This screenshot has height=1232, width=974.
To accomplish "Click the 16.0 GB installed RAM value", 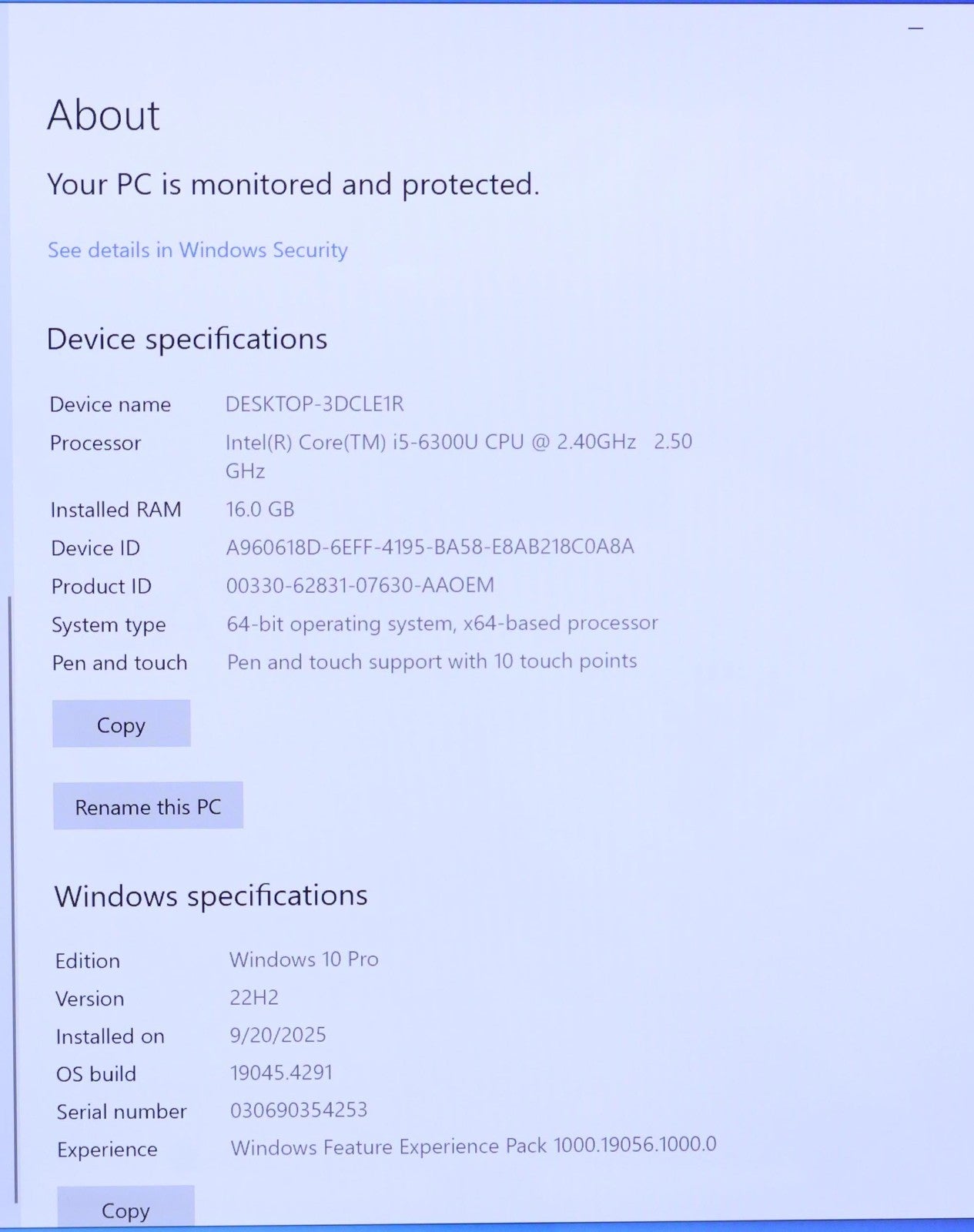I will 260,509.
